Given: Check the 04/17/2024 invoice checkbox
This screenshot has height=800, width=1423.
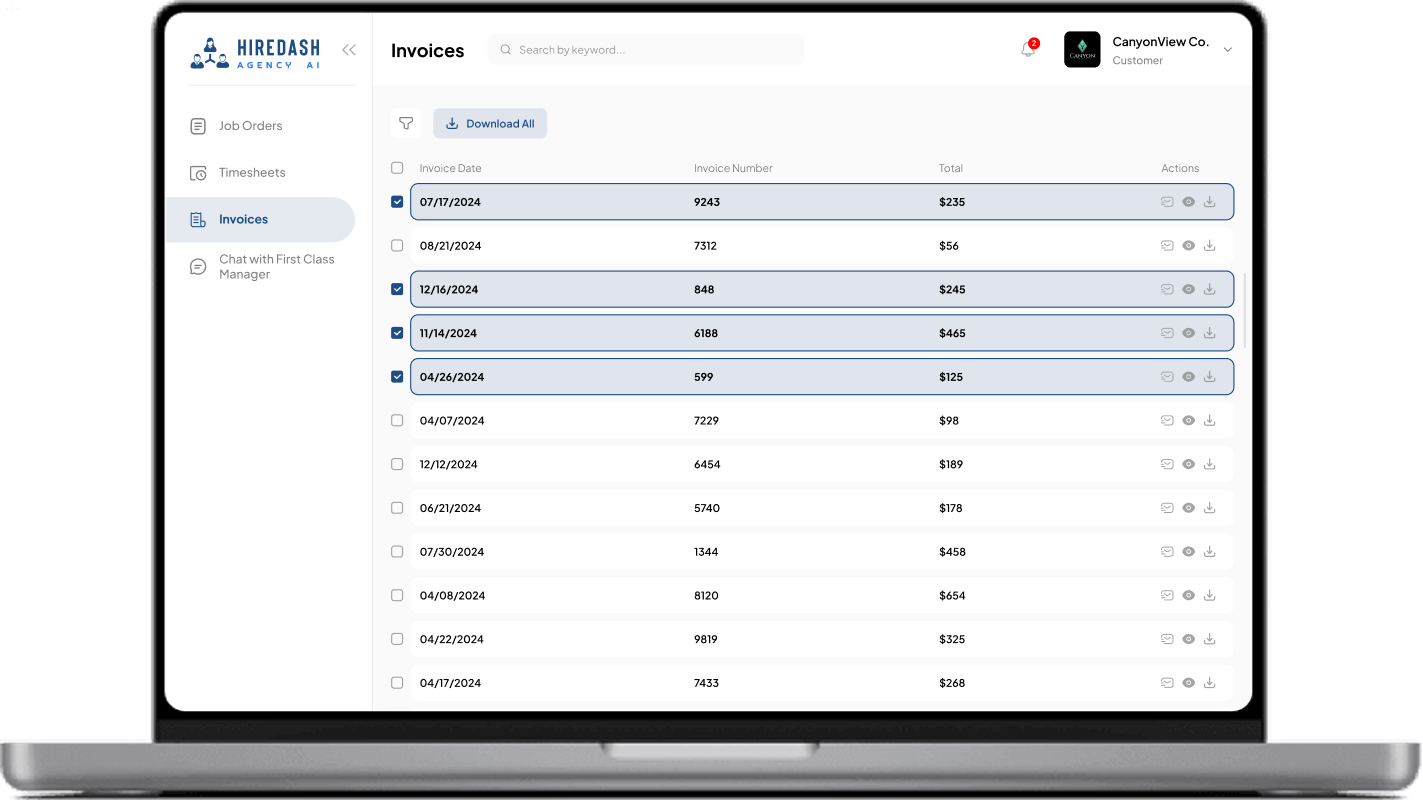Looking at the screenshot, I should 397,683.
